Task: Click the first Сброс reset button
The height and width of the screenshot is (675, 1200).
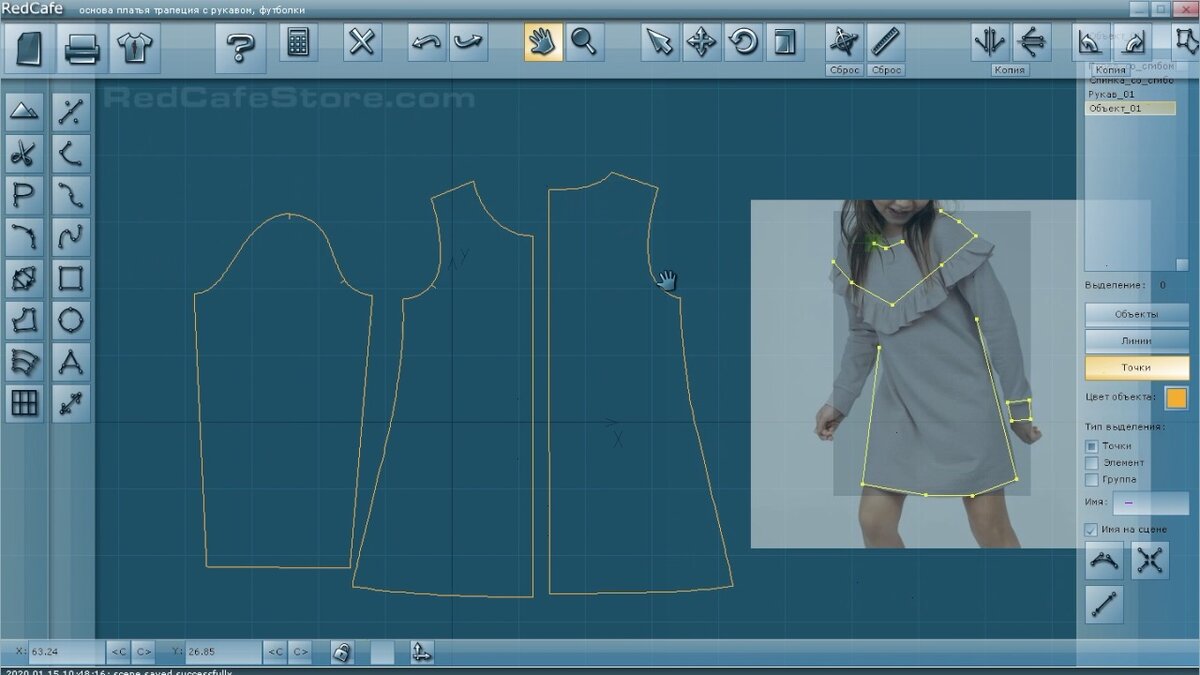Action: tap(845, 70)
